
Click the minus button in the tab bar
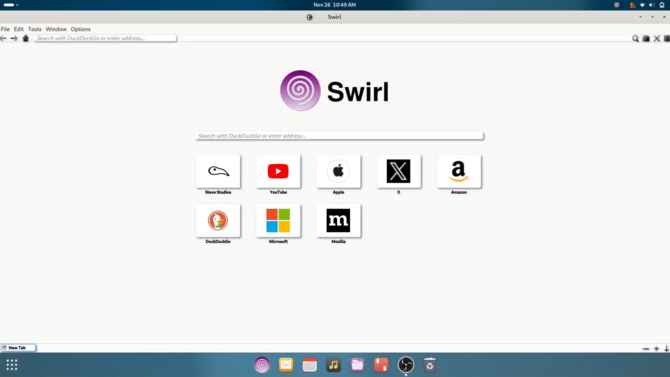click(646, 349)
